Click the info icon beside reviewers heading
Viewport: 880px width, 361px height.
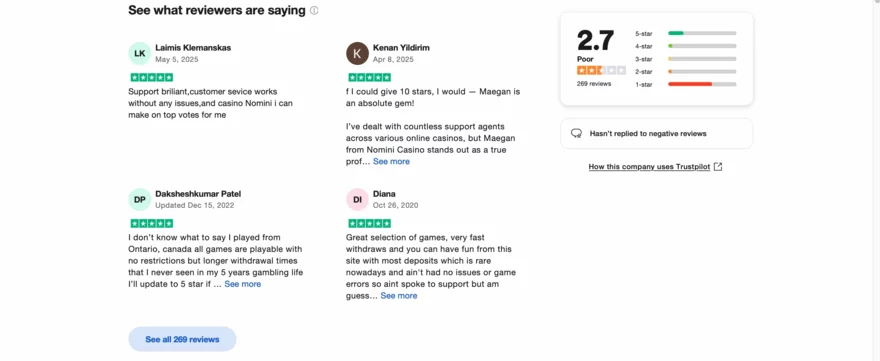tap(314, 11)
